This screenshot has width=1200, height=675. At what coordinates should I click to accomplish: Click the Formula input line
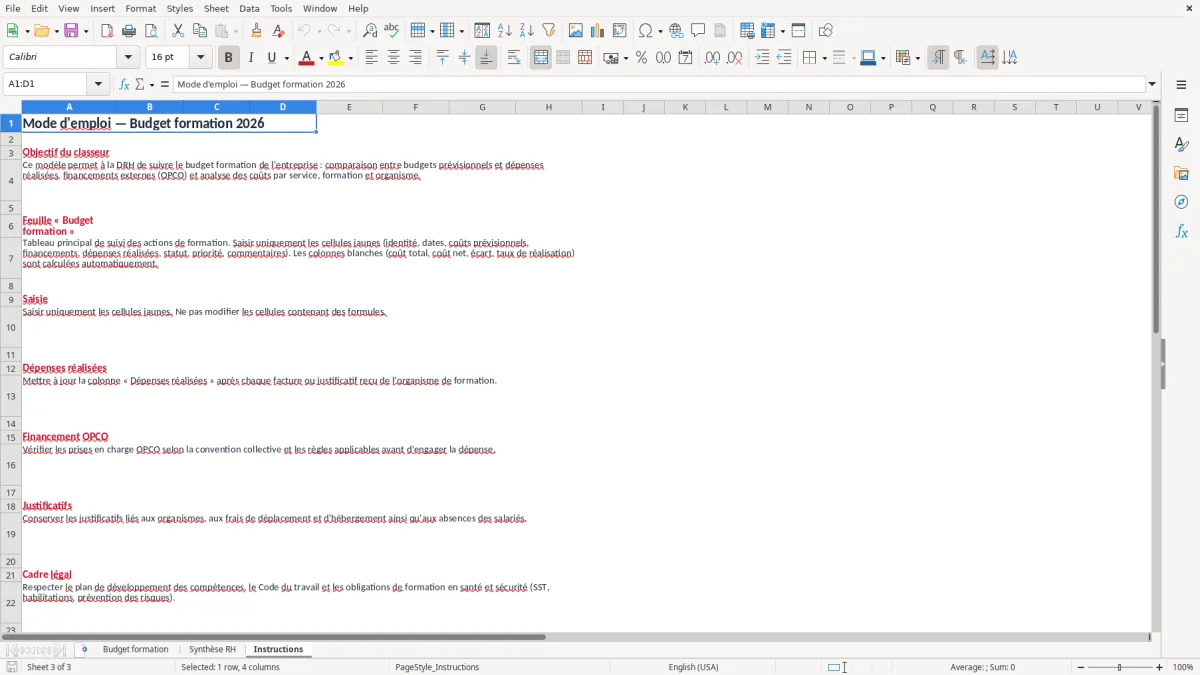coord(660,84)
